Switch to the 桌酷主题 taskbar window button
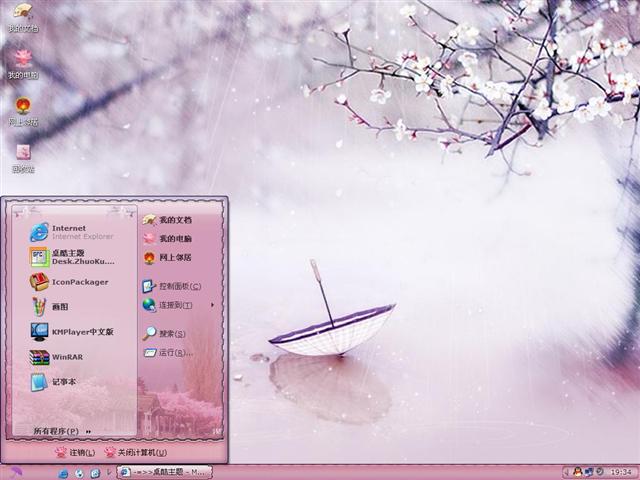This screenshot has height=480, width=640. point(164,472)
